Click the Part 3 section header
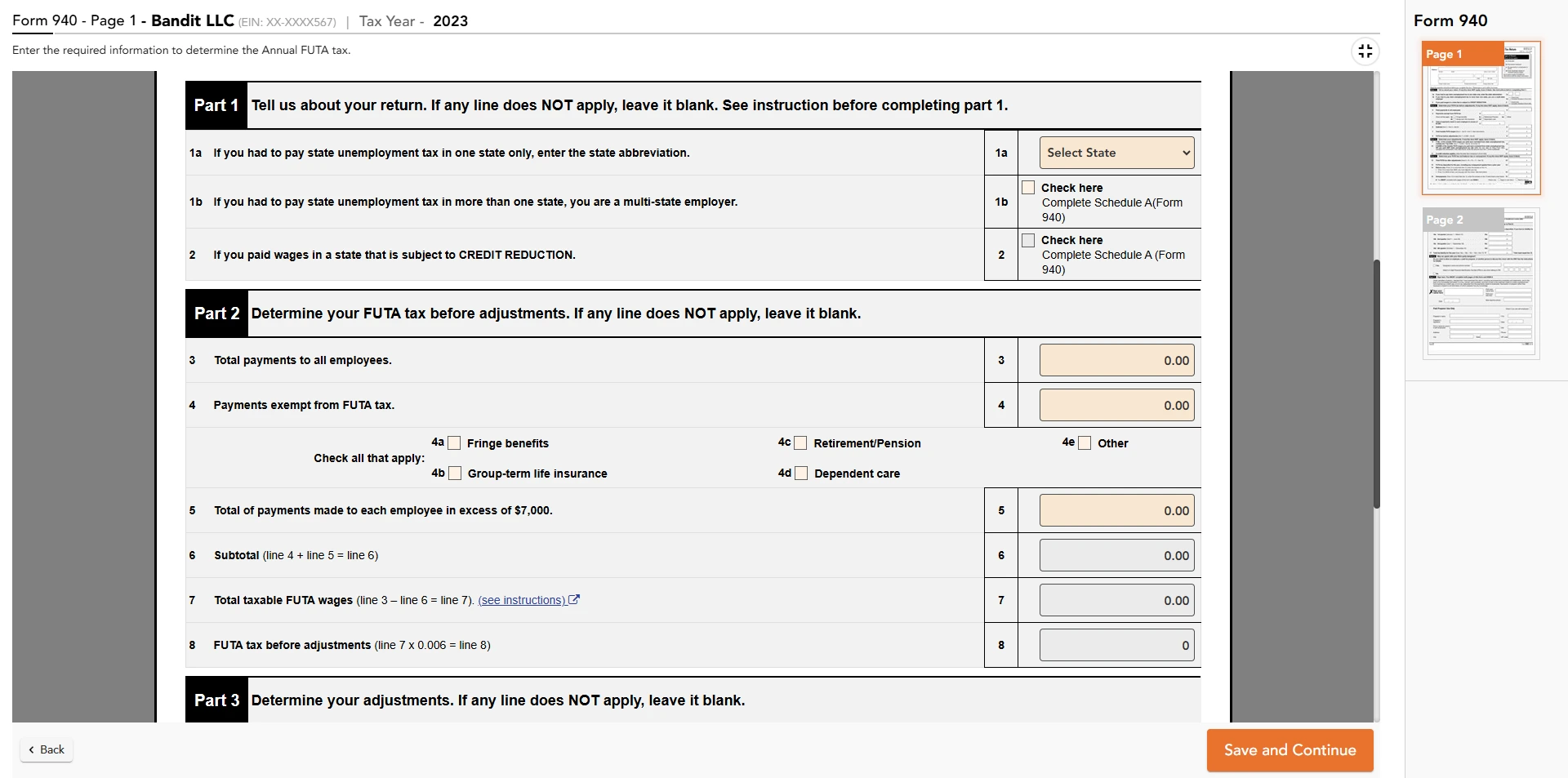 point(693,700)
